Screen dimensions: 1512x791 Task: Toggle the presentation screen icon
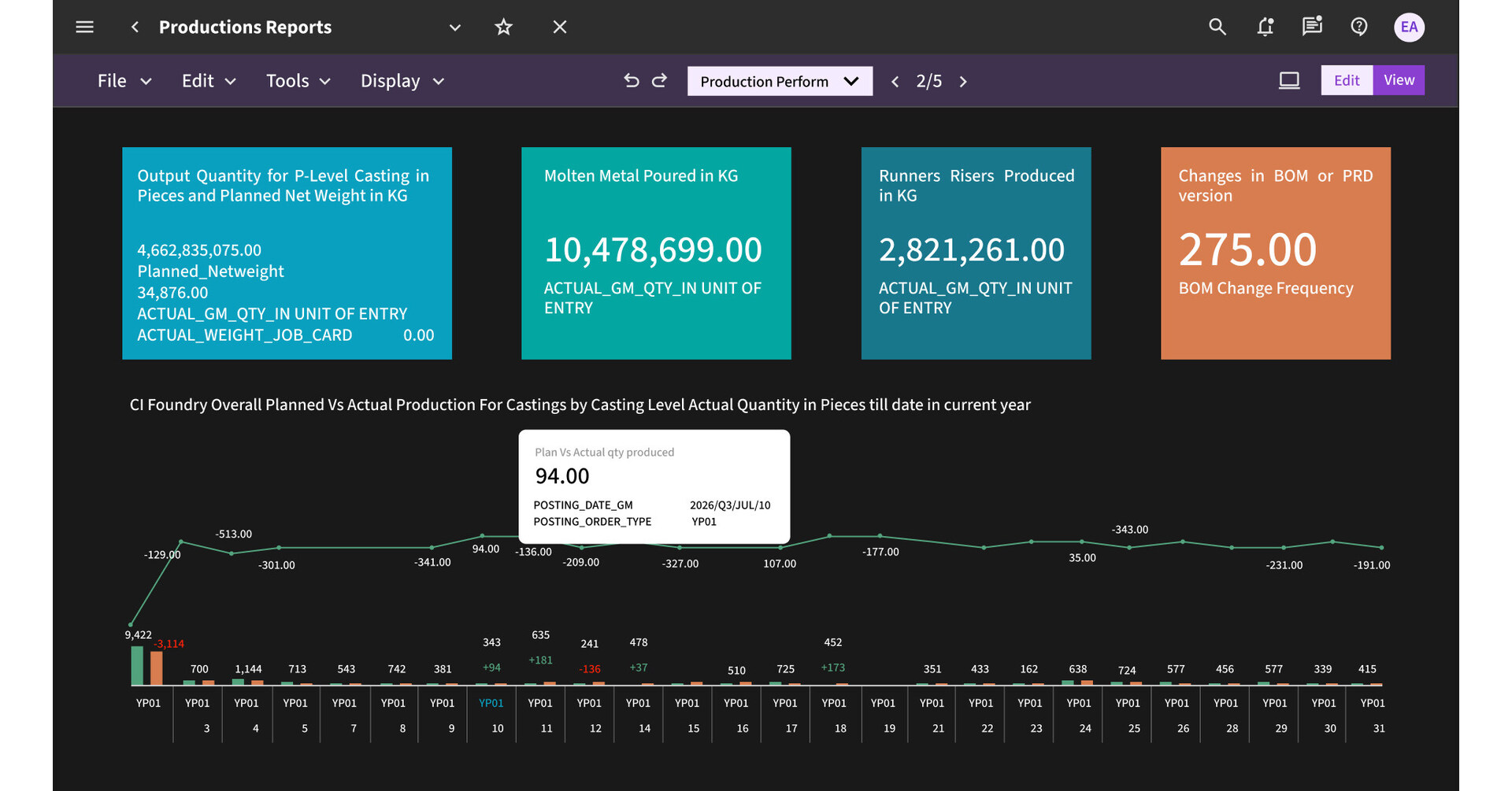(1288, 81)
